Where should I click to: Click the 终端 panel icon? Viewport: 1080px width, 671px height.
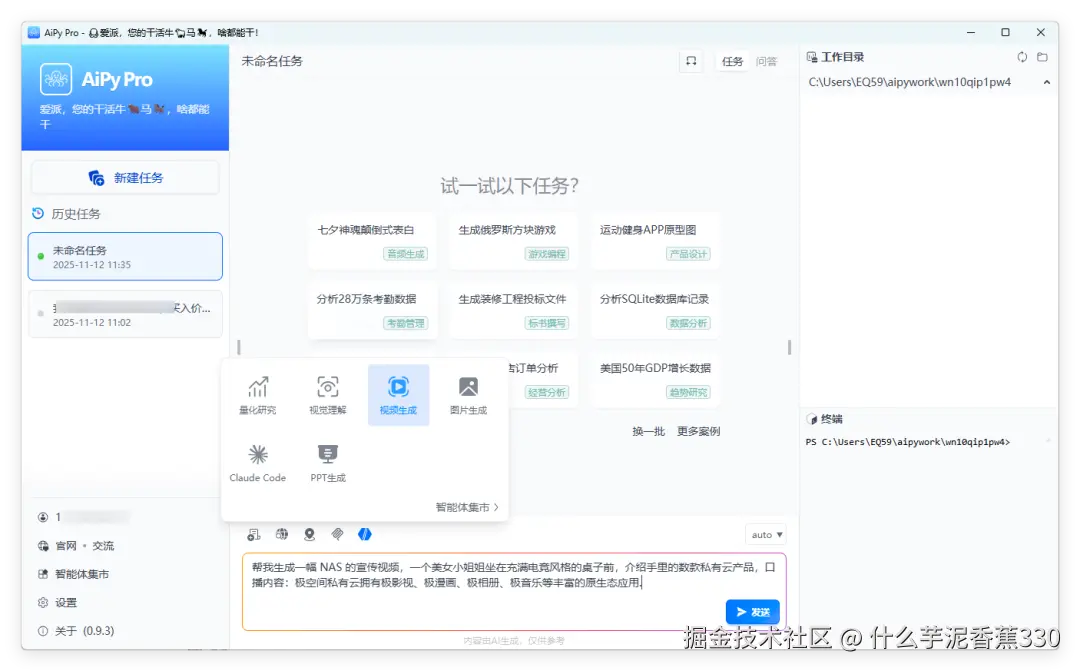point(811,419)
